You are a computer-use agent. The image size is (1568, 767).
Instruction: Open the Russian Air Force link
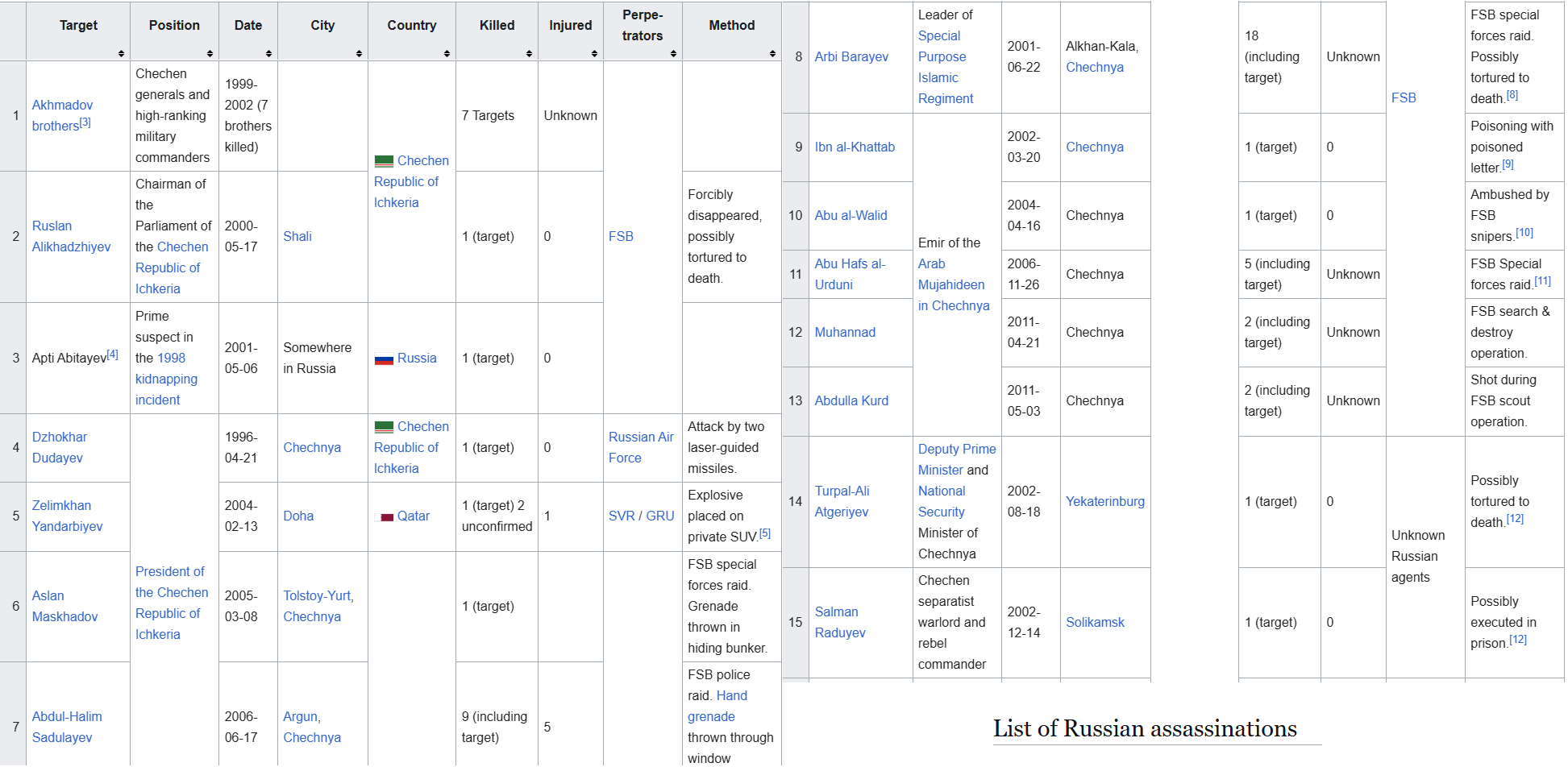(641, 447)
